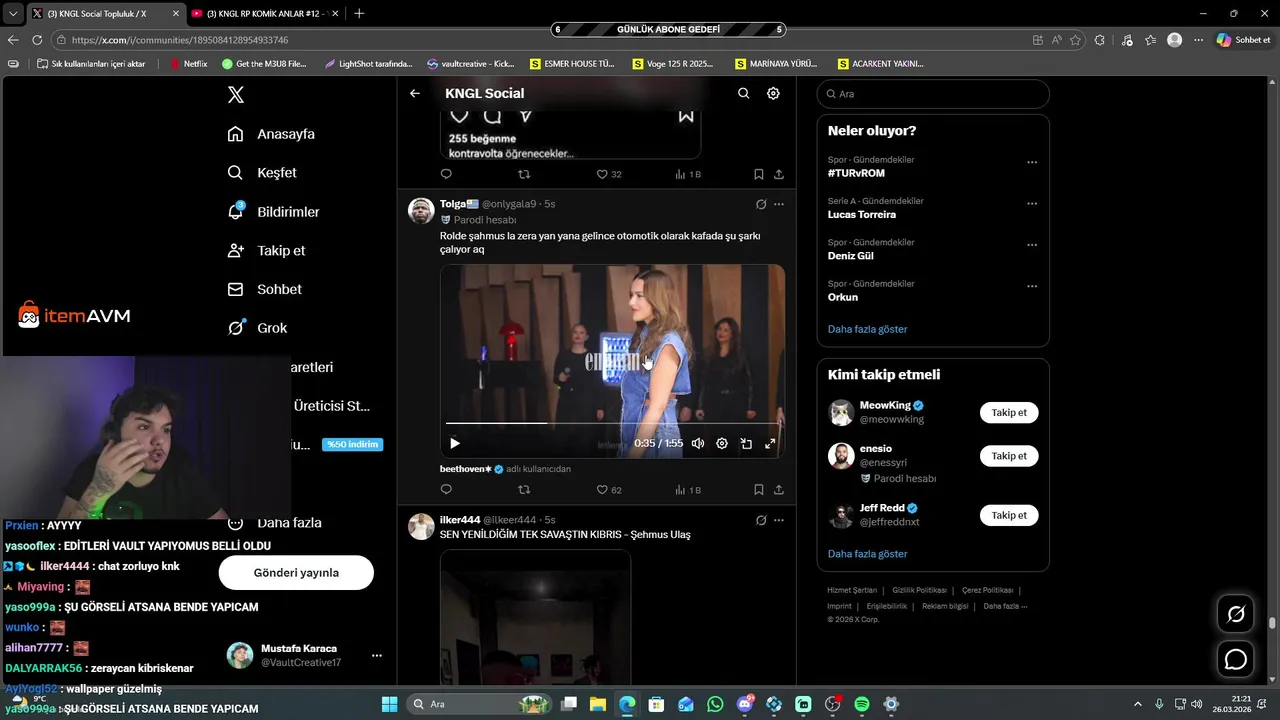Open options for Lucas Torreira trend

click(1032, 203)
